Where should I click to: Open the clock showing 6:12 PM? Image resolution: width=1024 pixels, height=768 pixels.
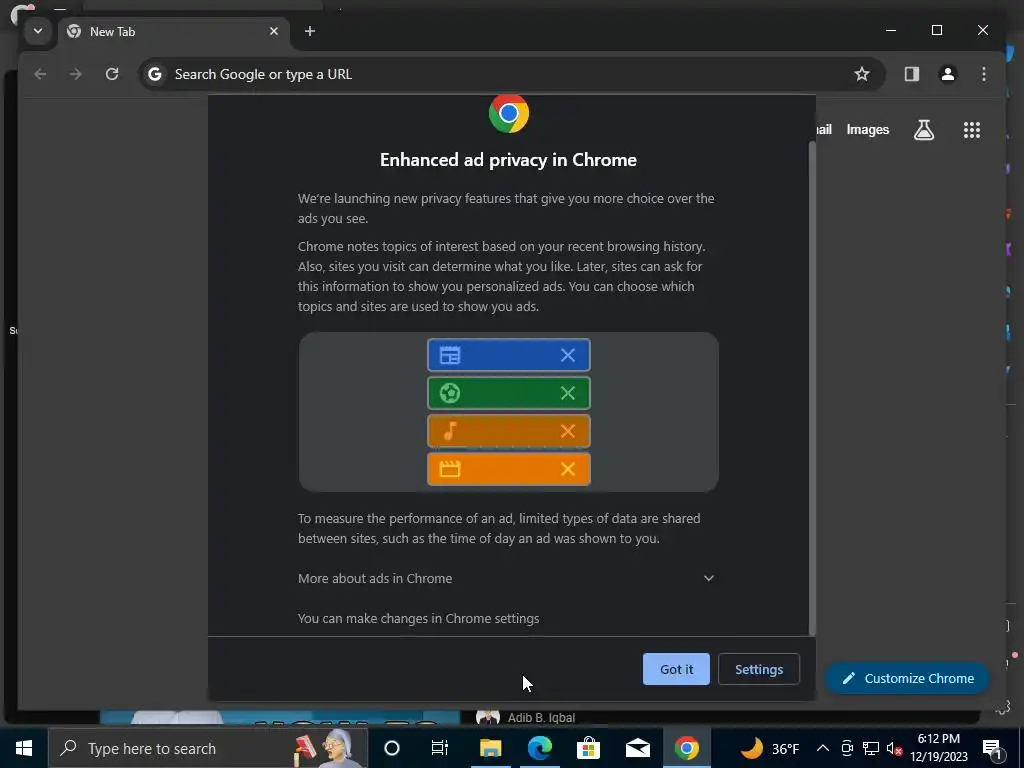[939, 748]
